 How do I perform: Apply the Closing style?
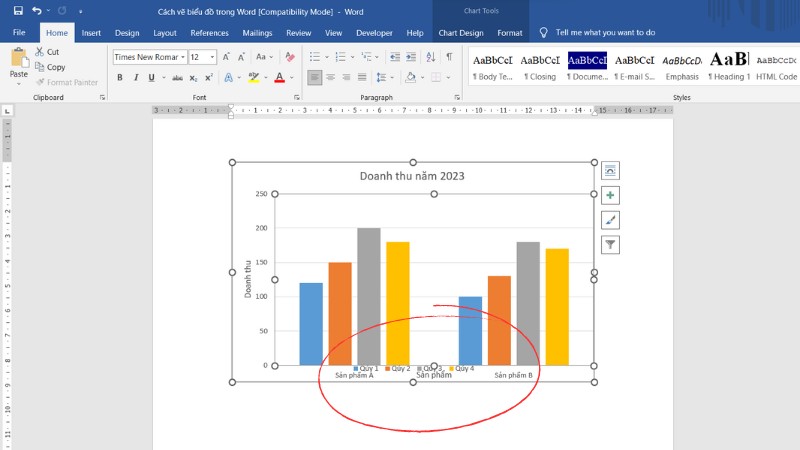coord(540,67)
